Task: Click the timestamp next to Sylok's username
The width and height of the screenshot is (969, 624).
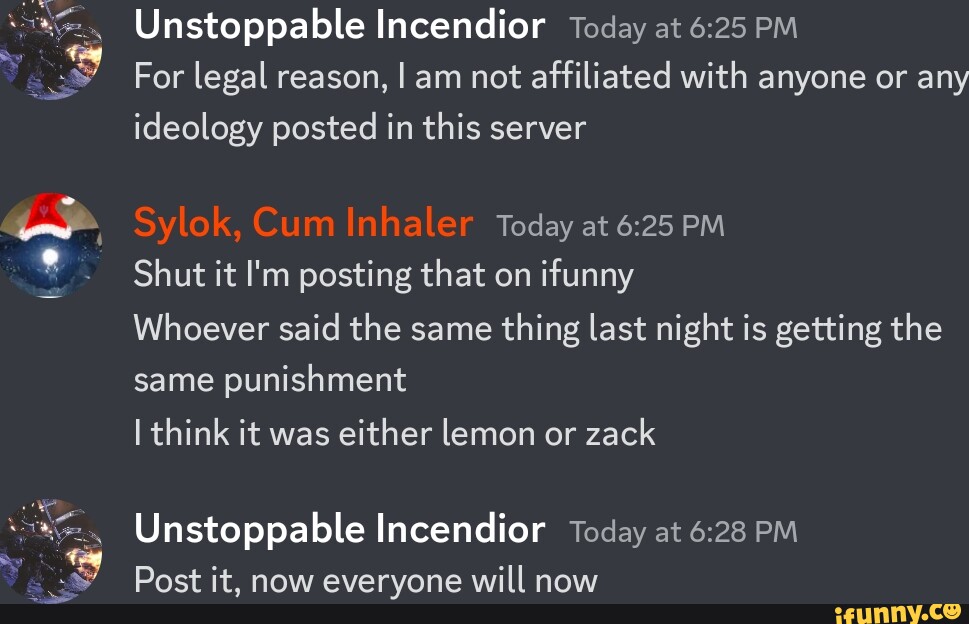Action: [x=610, y=226]
